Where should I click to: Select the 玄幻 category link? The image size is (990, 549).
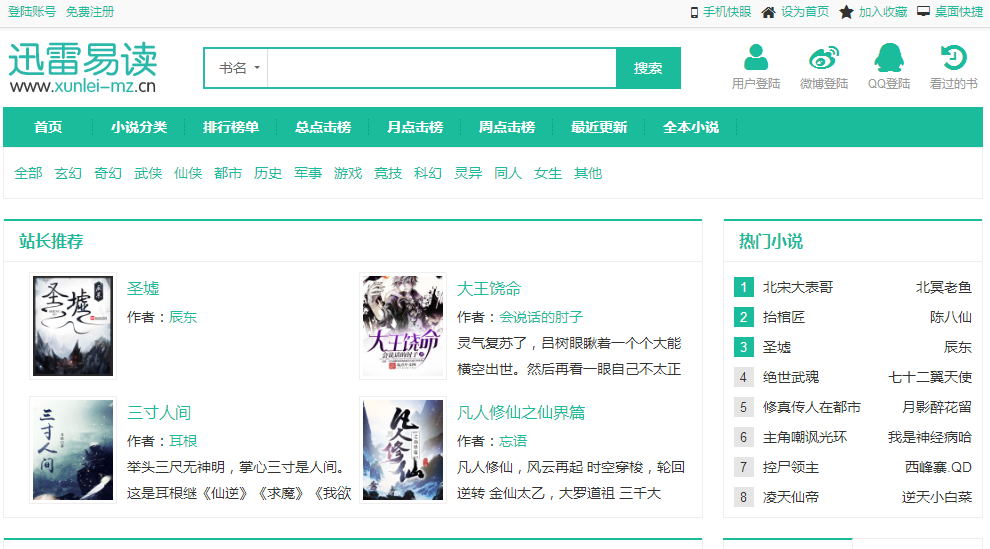pos(68,173)
